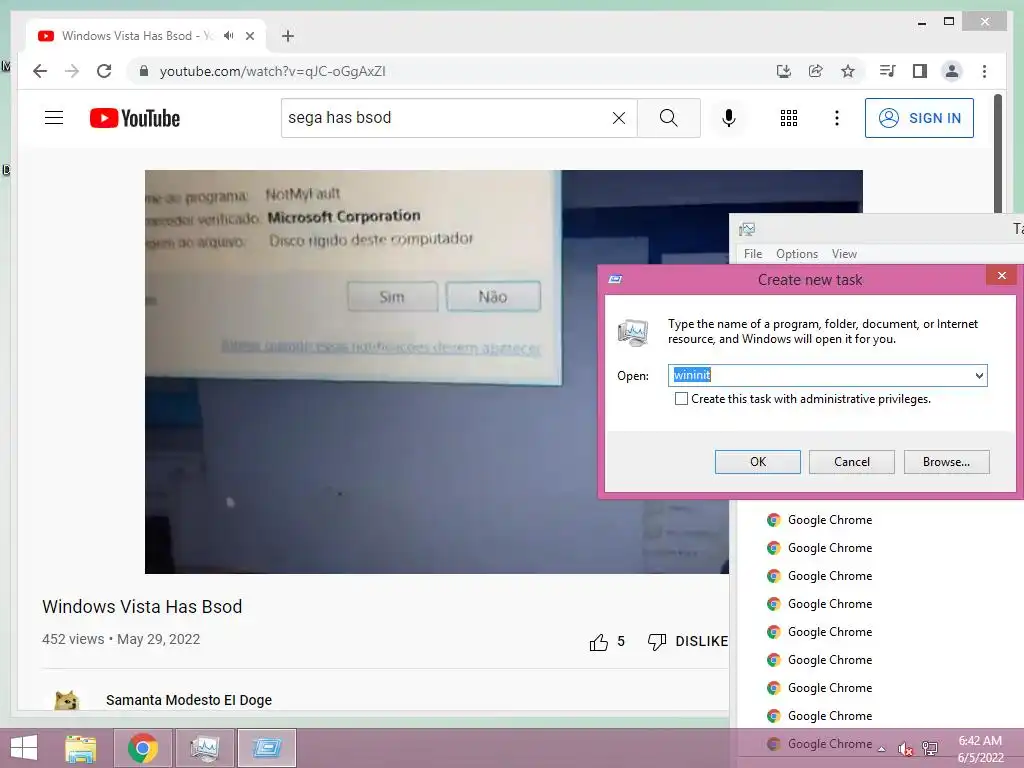Click the YouTube logo
Viewport: 1024px width, 768px height.
[135, 118]
